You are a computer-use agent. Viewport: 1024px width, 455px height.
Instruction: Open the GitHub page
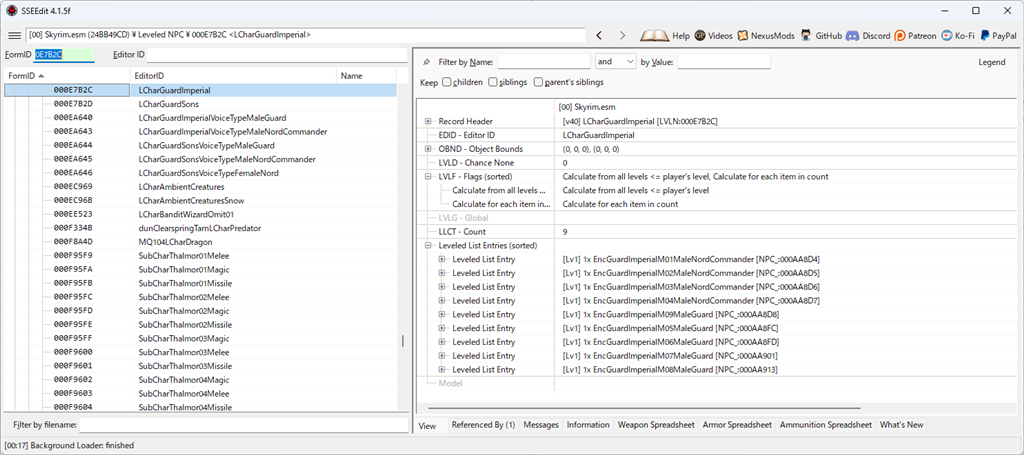coord(821,36)
